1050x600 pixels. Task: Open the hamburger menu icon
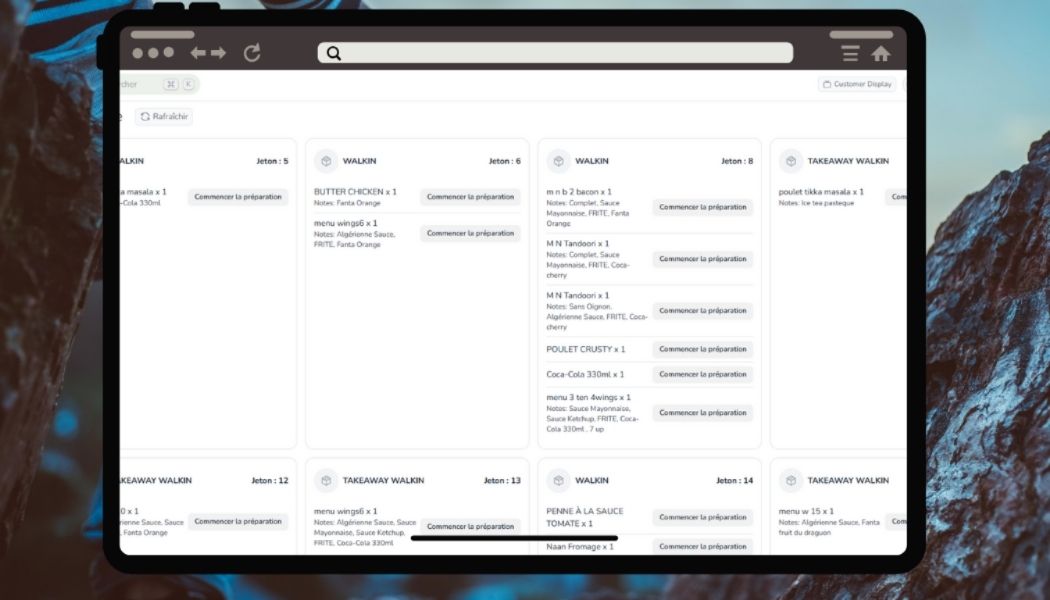pyautogui.click(x=850, y=54)
